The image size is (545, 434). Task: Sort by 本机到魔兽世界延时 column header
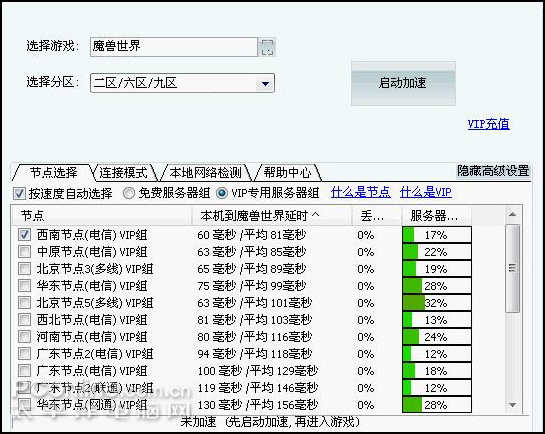click(x=271, y=216)
